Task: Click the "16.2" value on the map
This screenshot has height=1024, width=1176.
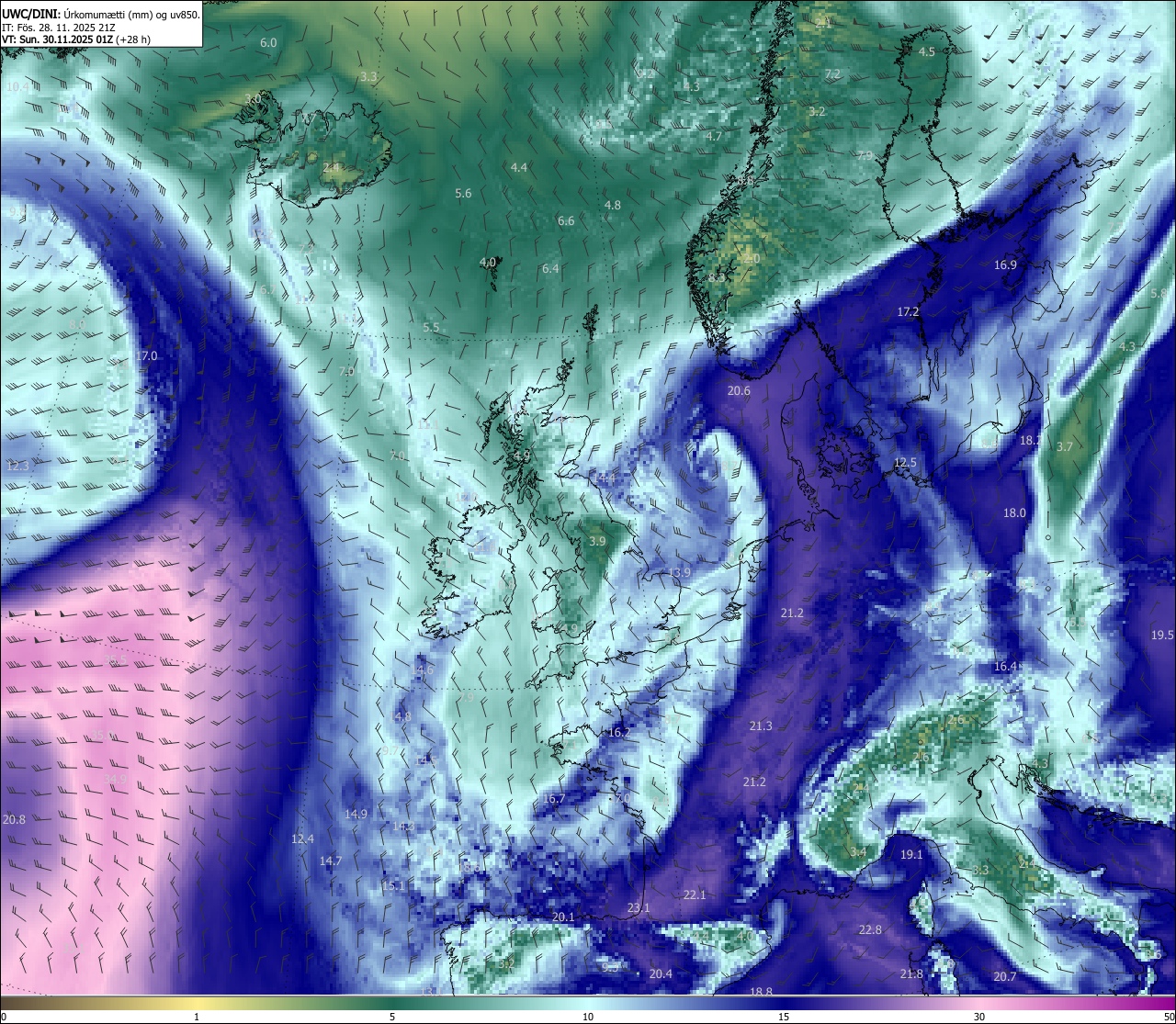Action: pos(619,733)
